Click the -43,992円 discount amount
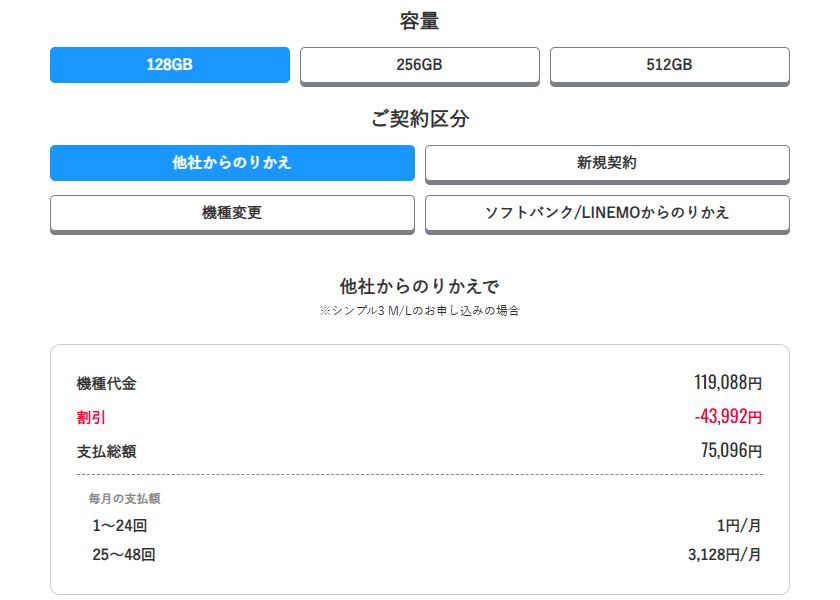This screenshot has width=840, height=600. tap(728, 416)
